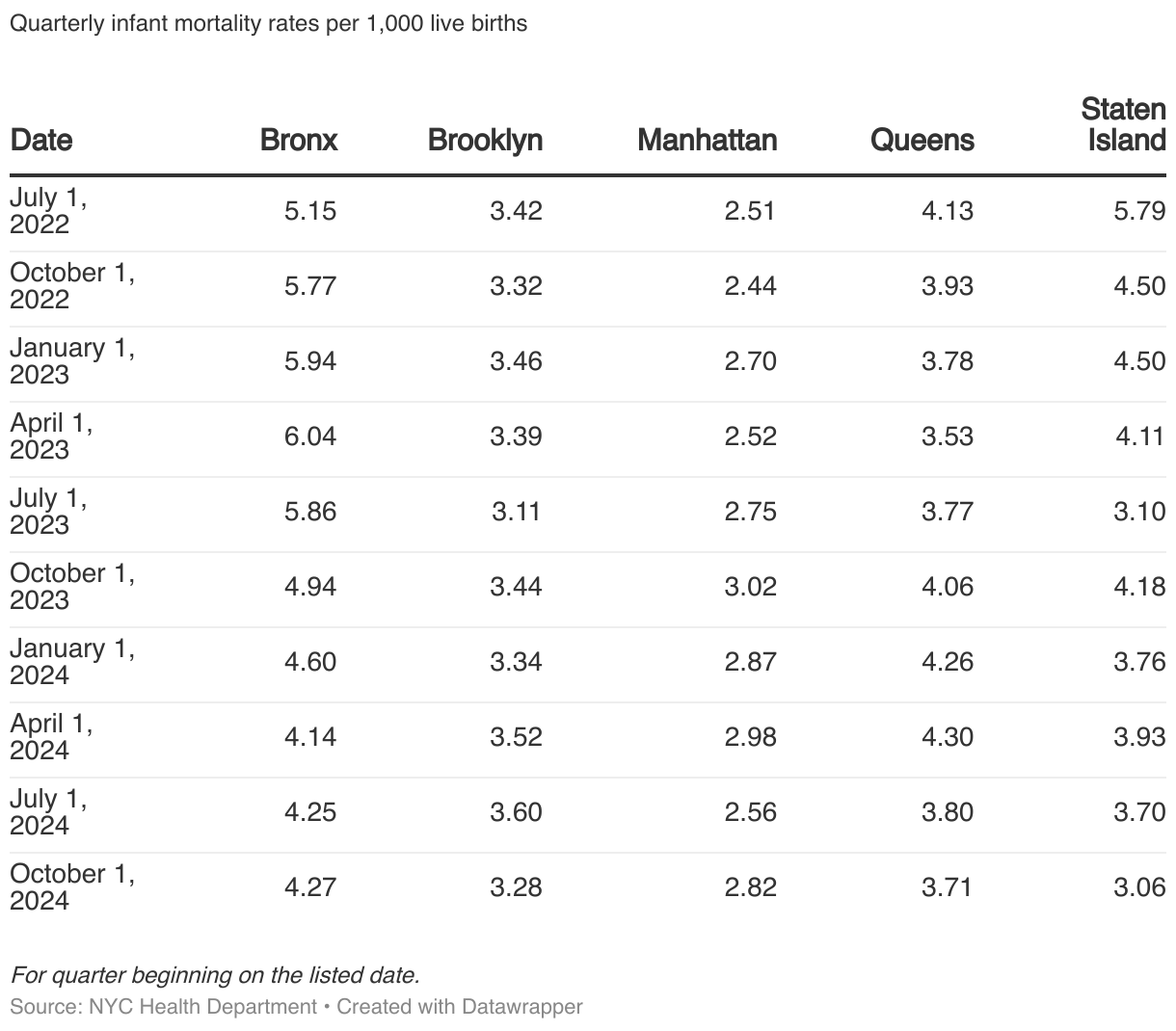The width and height of the screenshot is (1176, 1031).
Task: Click the footnote about quarter beginning date
Action: coord(215,975)
